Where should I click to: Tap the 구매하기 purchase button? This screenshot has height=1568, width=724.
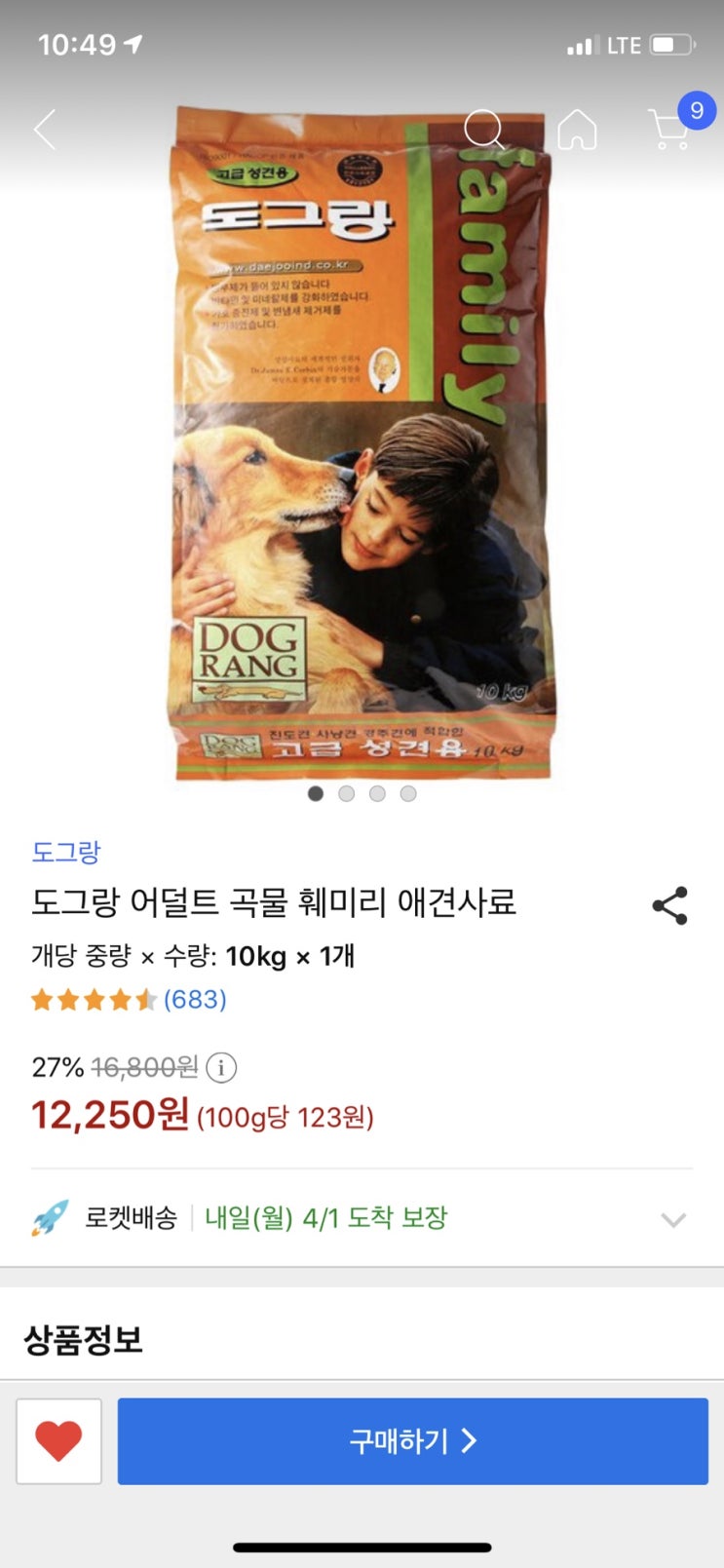click(413, 1441)
